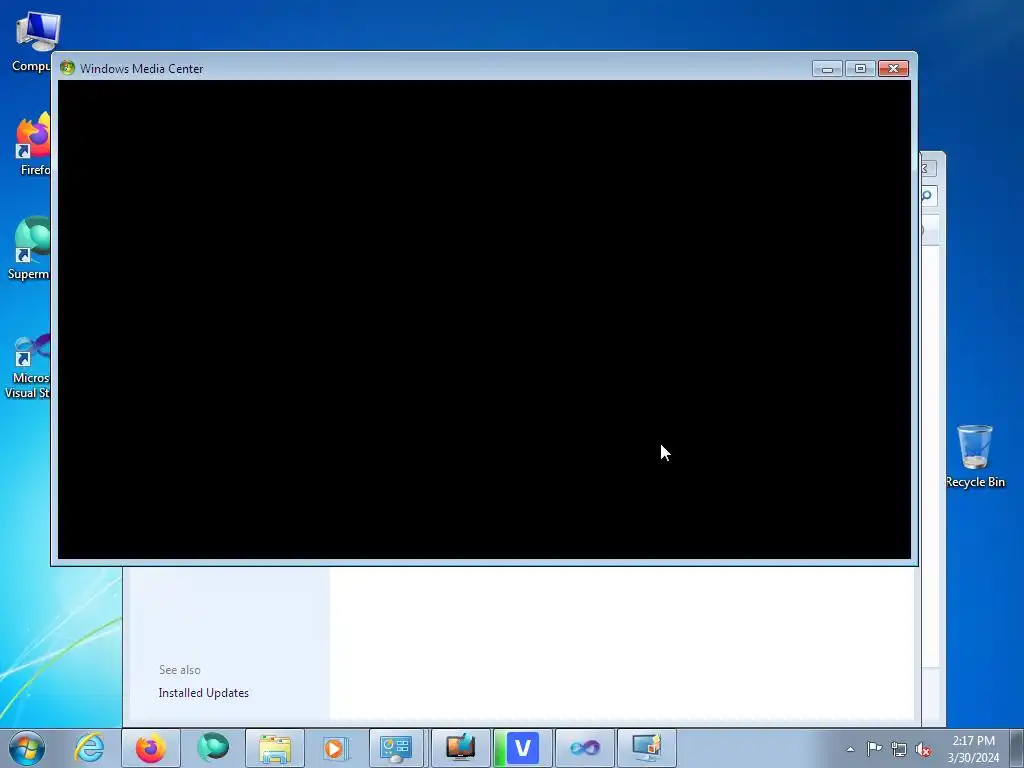Image resolution: width=1024 pixels, height=768 pixels.
Task: Maximize the Windows Media Center window
Action: pos(860,69)
